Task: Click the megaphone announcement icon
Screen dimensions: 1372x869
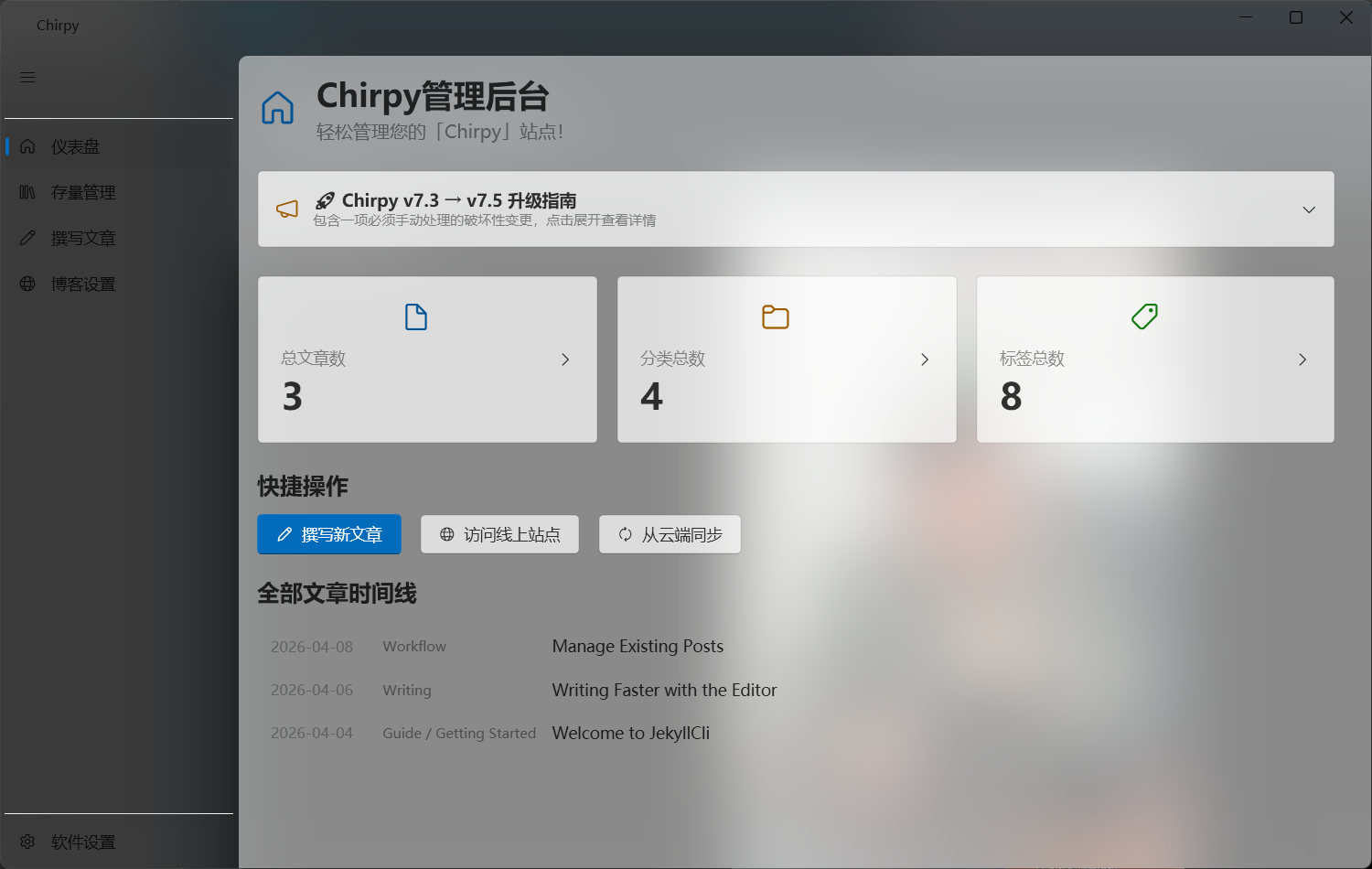Action: pos(287,209)
